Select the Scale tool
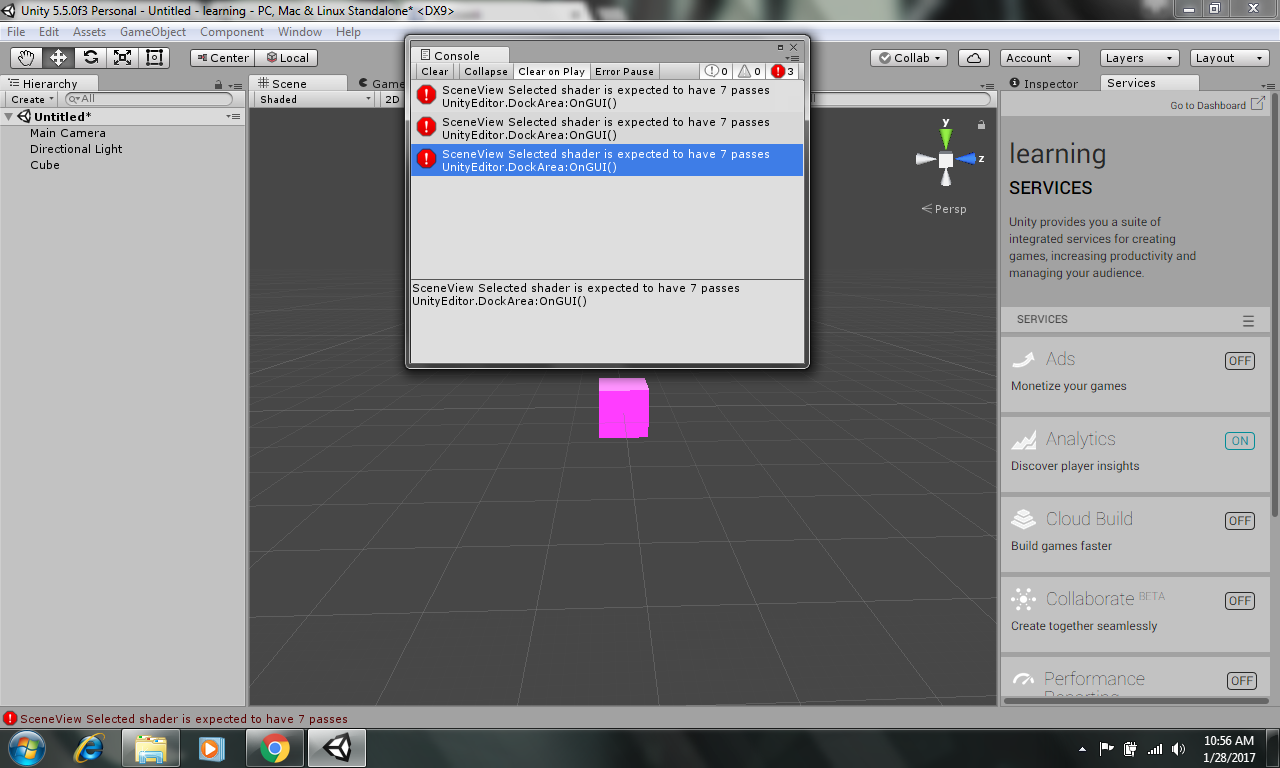Image resolution: width=1280 pixels, height=768 pixels. tap(123, 58)
